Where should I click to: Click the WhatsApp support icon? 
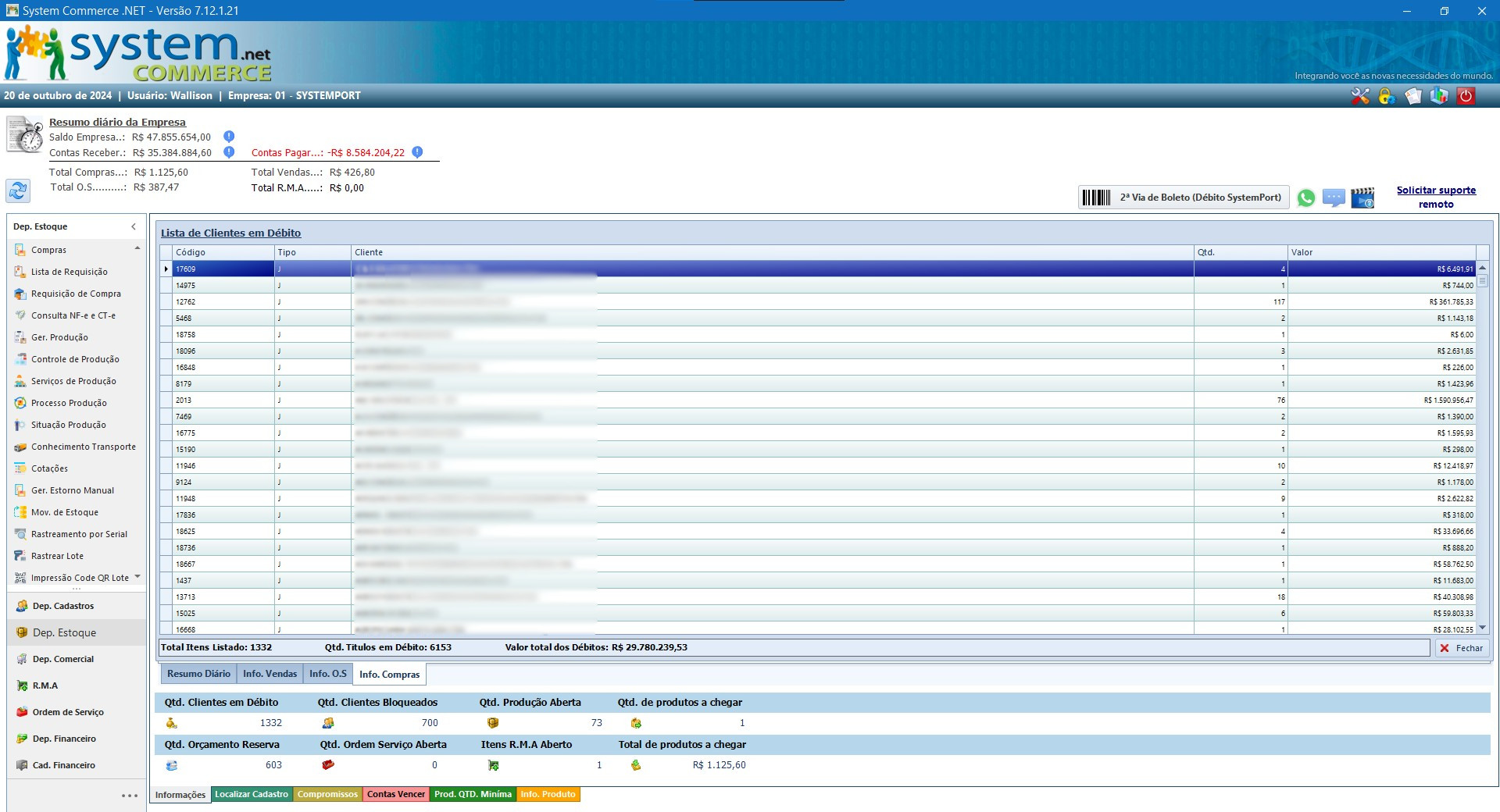click(x=1305, y=198)
